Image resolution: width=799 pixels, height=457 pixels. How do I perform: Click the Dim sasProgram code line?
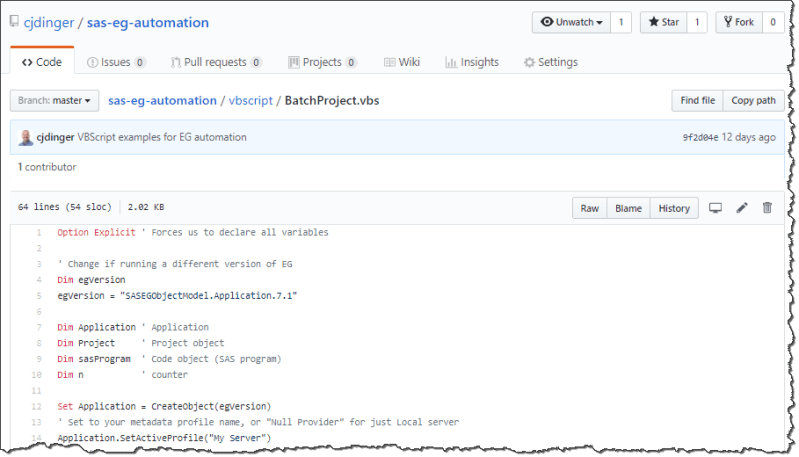pos(169,359)
